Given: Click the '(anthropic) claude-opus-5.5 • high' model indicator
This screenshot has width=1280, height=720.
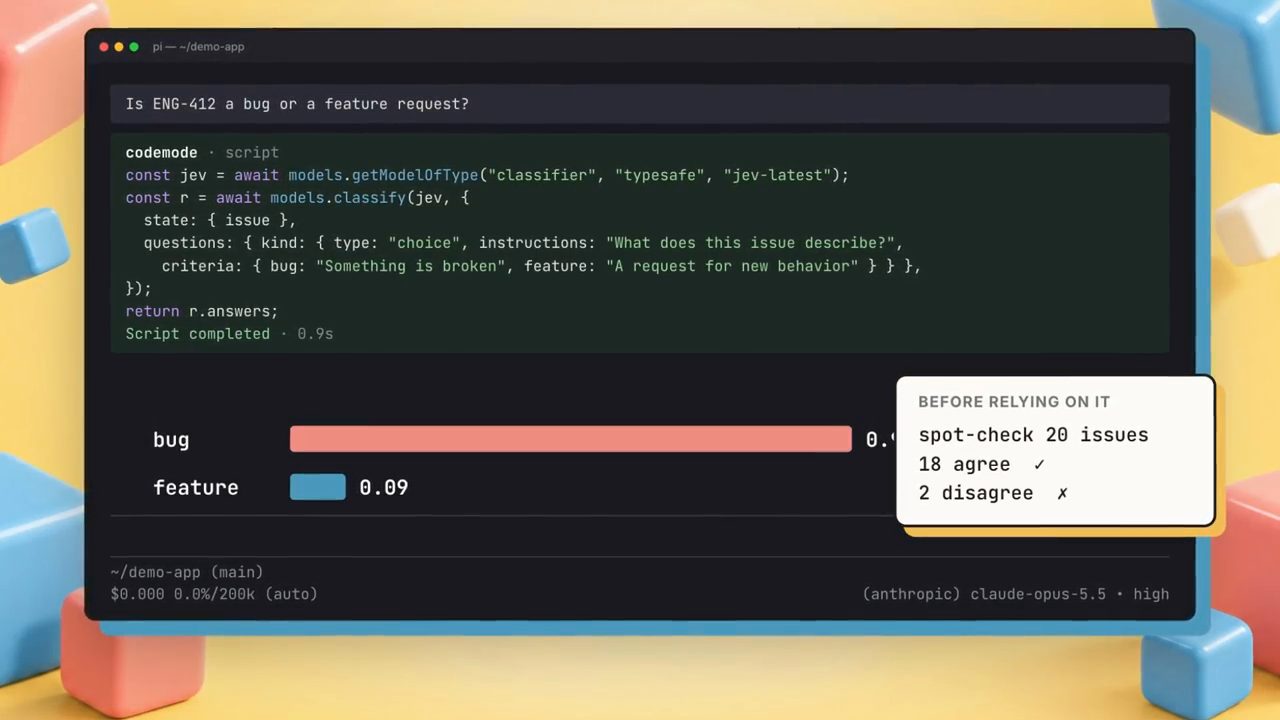Looking at the screenshot, I should [x=1016, y=594].
